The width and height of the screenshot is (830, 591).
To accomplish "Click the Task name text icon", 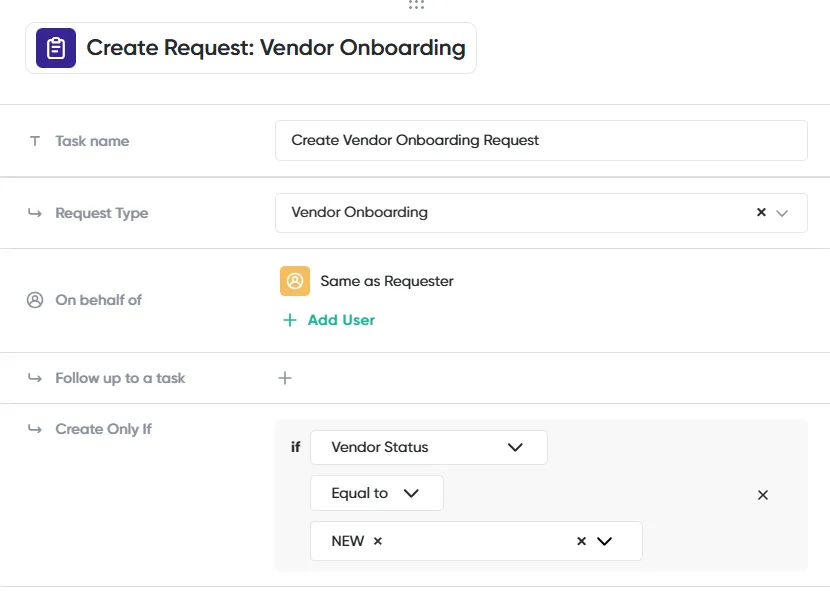I will click(x=35, y=141).
